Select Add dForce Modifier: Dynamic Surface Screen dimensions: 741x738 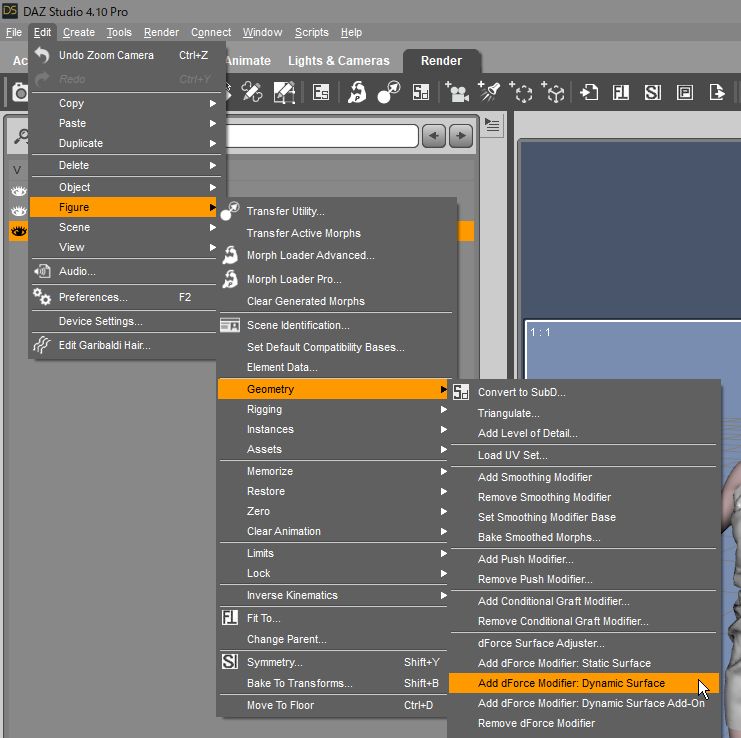pos(584,683)
